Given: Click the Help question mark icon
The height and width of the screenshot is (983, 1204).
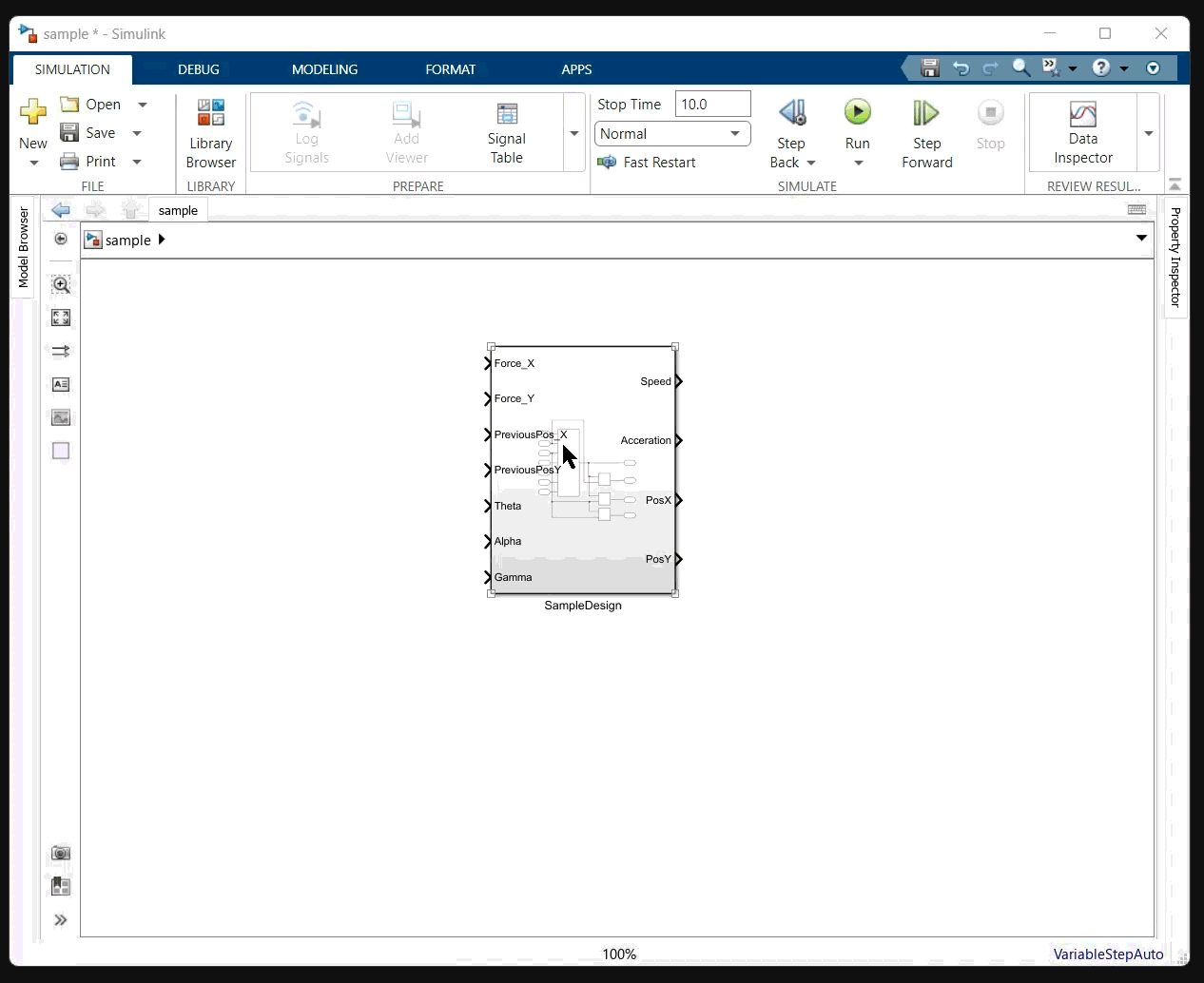Looking at the screenshot, I should (1101, 67).
